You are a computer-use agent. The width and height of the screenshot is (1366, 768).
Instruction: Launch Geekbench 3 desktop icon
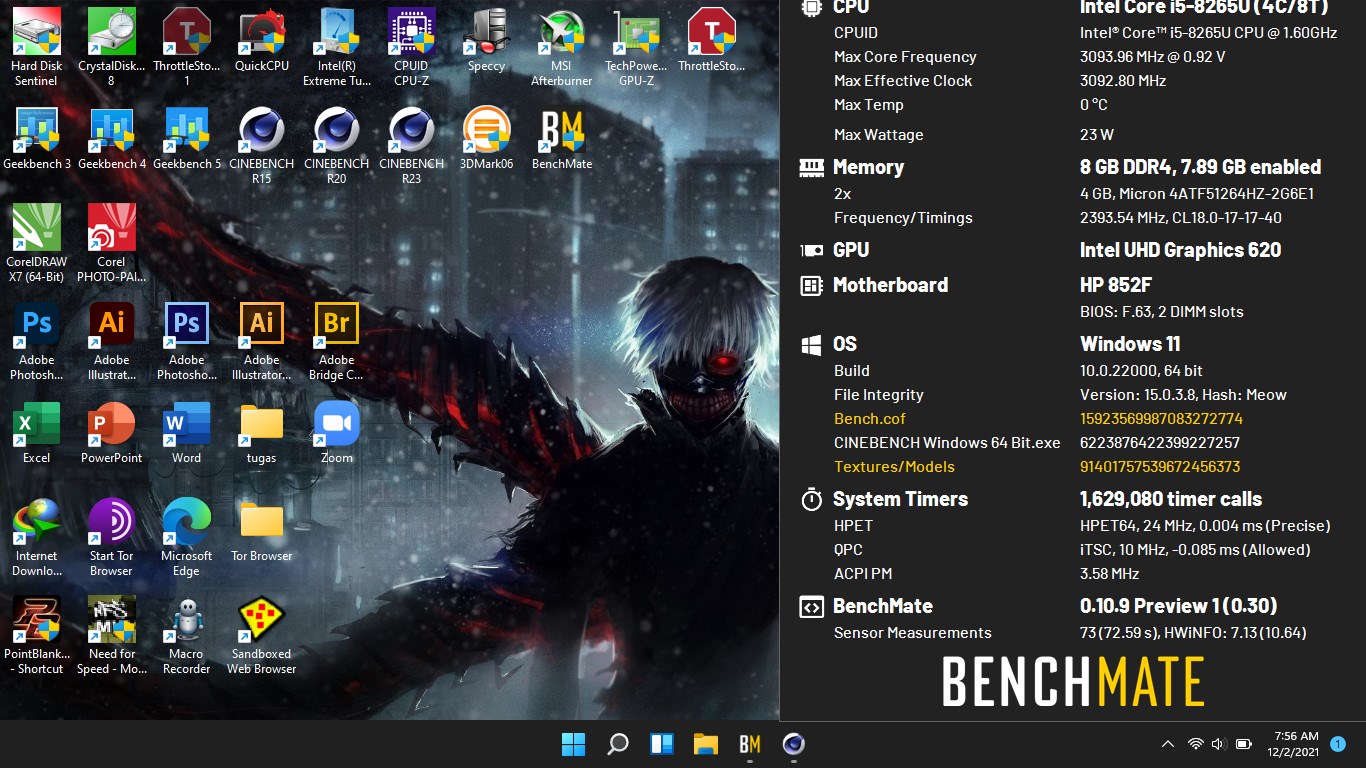tap(37, 138)
